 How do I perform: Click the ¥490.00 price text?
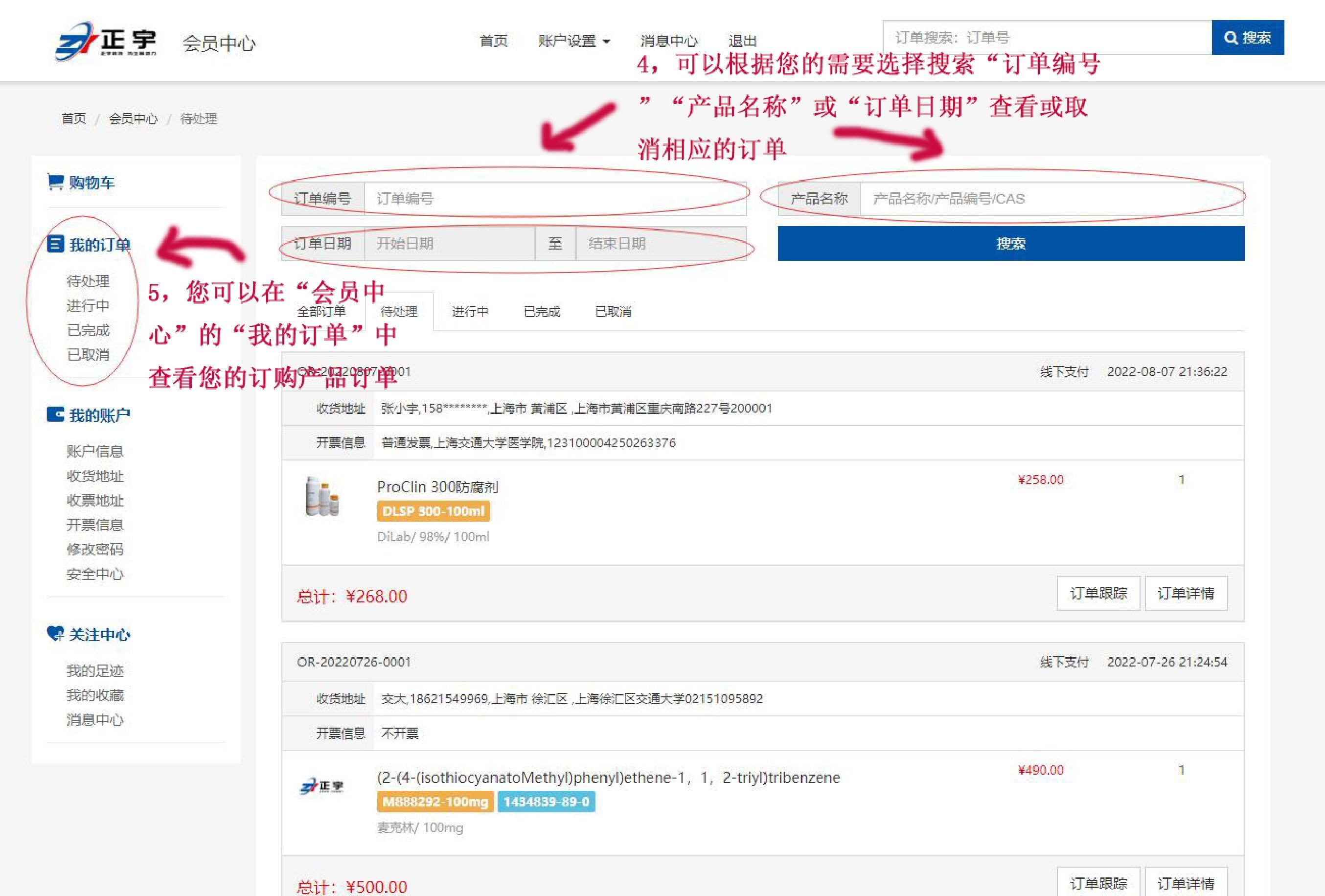click(1041, 770)
